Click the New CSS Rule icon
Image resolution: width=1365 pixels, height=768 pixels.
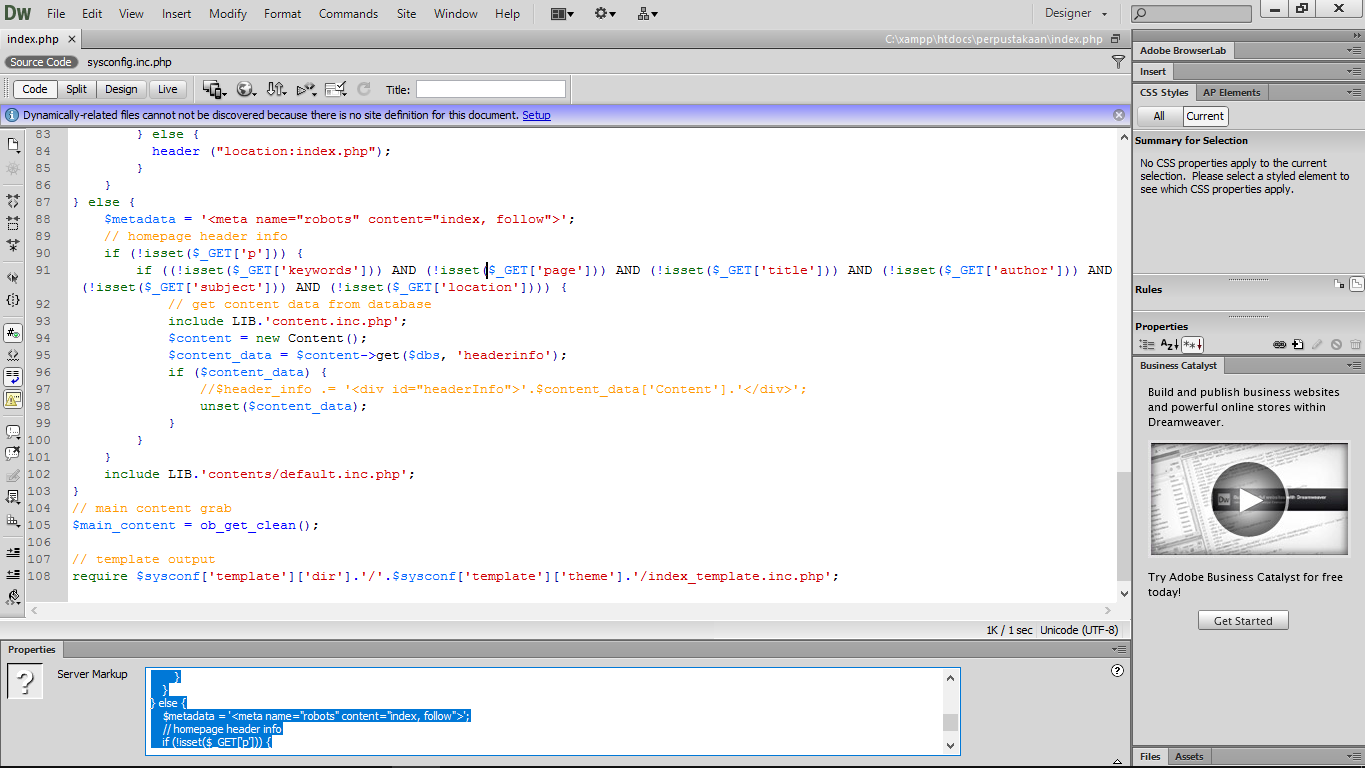pyautogui.click(x=1297, y=344)
